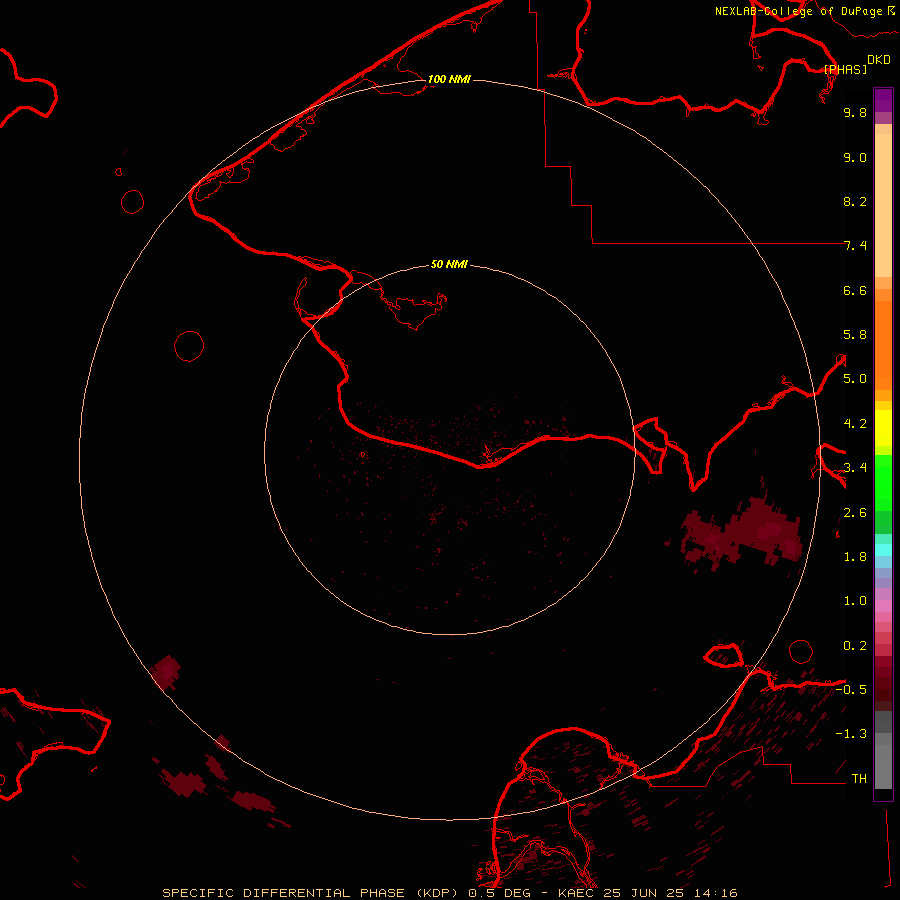Viewport: 900px width, 900px height.
Task: Click the 0.2 scale value label
Action: [855, 646]
